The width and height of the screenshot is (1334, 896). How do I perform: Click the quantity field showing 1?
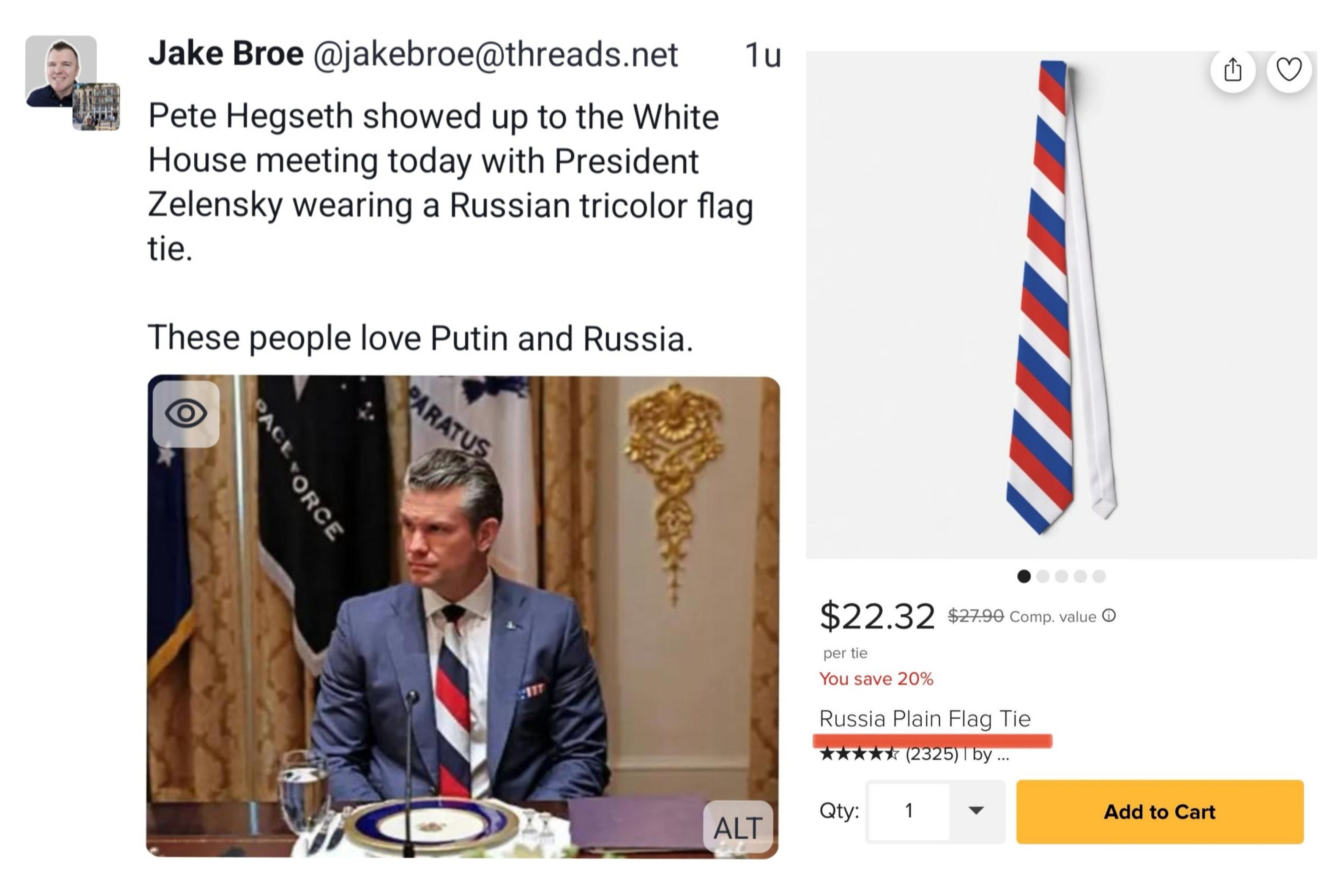coord(909,810)
